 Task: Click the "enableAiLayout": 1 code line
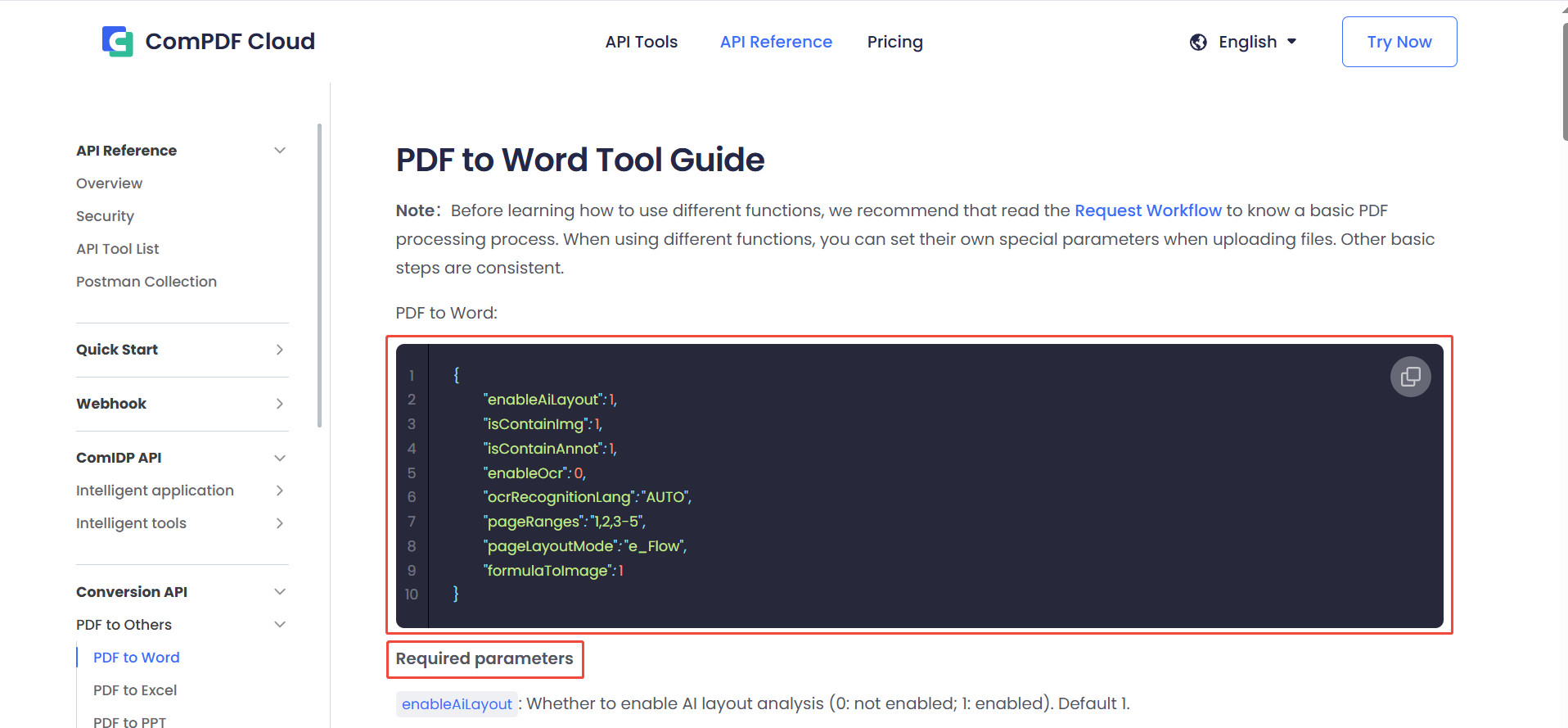tap(550, 400)
